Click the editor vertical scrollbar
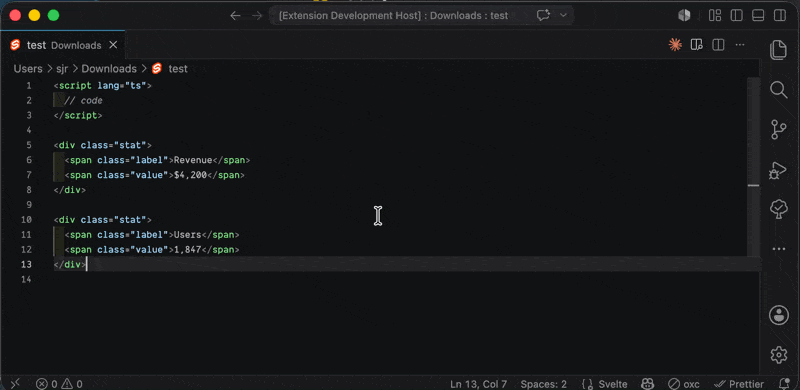This screenshot has height=390, width=800. [754, 166]
